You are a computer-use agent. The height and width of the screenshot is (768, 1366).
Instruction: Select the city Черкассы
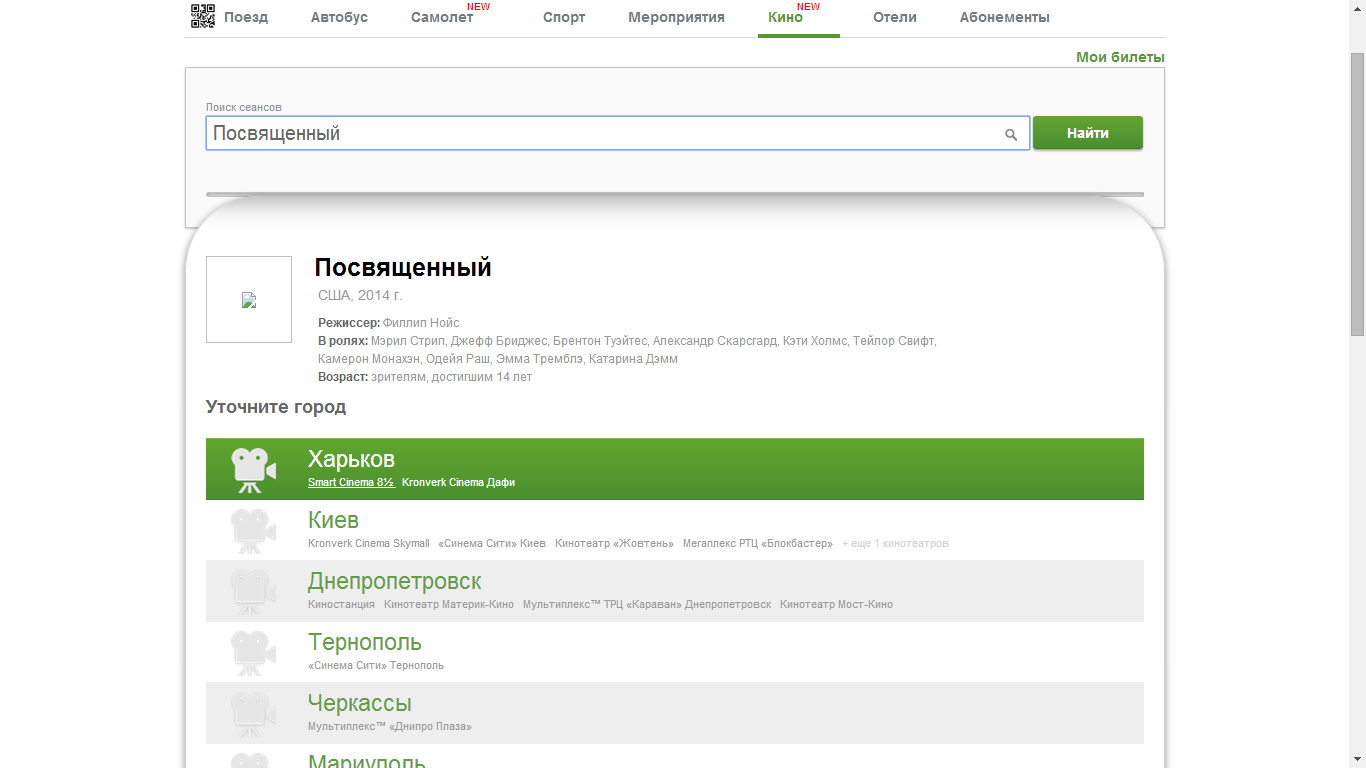(360, 703)
